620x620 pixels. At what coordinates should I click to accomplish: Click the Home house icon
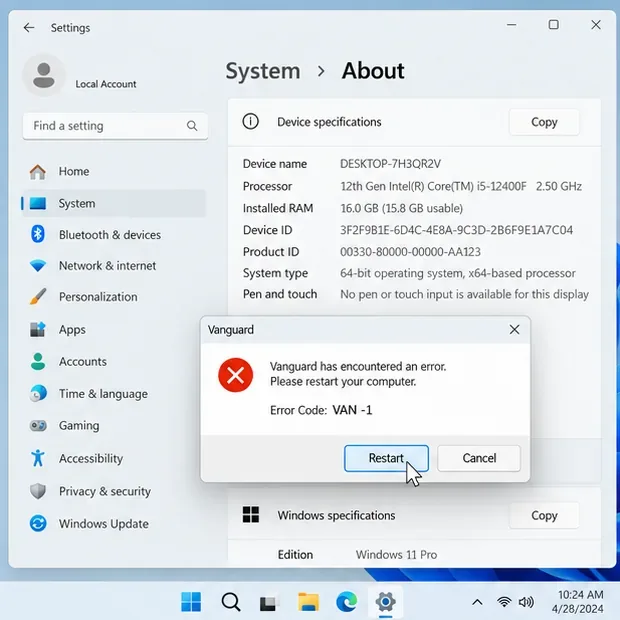point(38,172)
